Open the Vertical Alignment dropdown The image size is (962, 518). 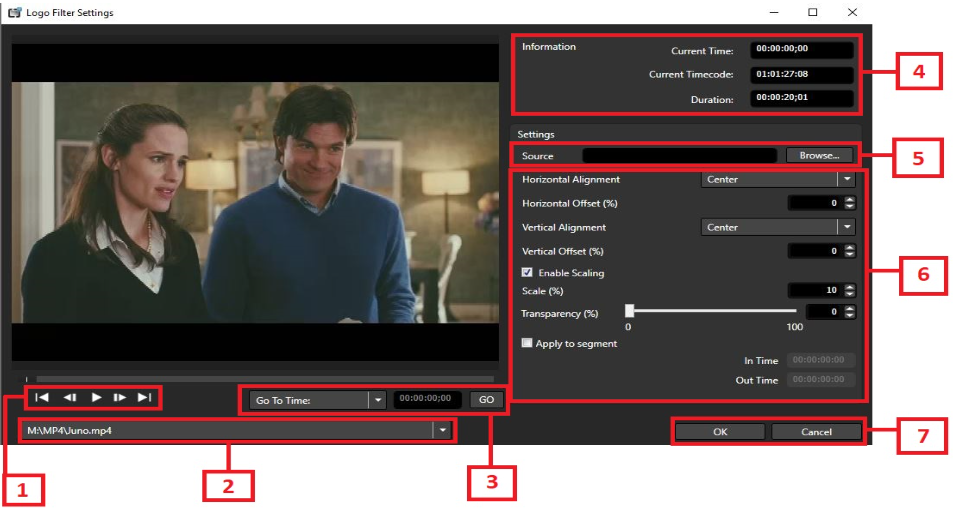coord(847,227)
